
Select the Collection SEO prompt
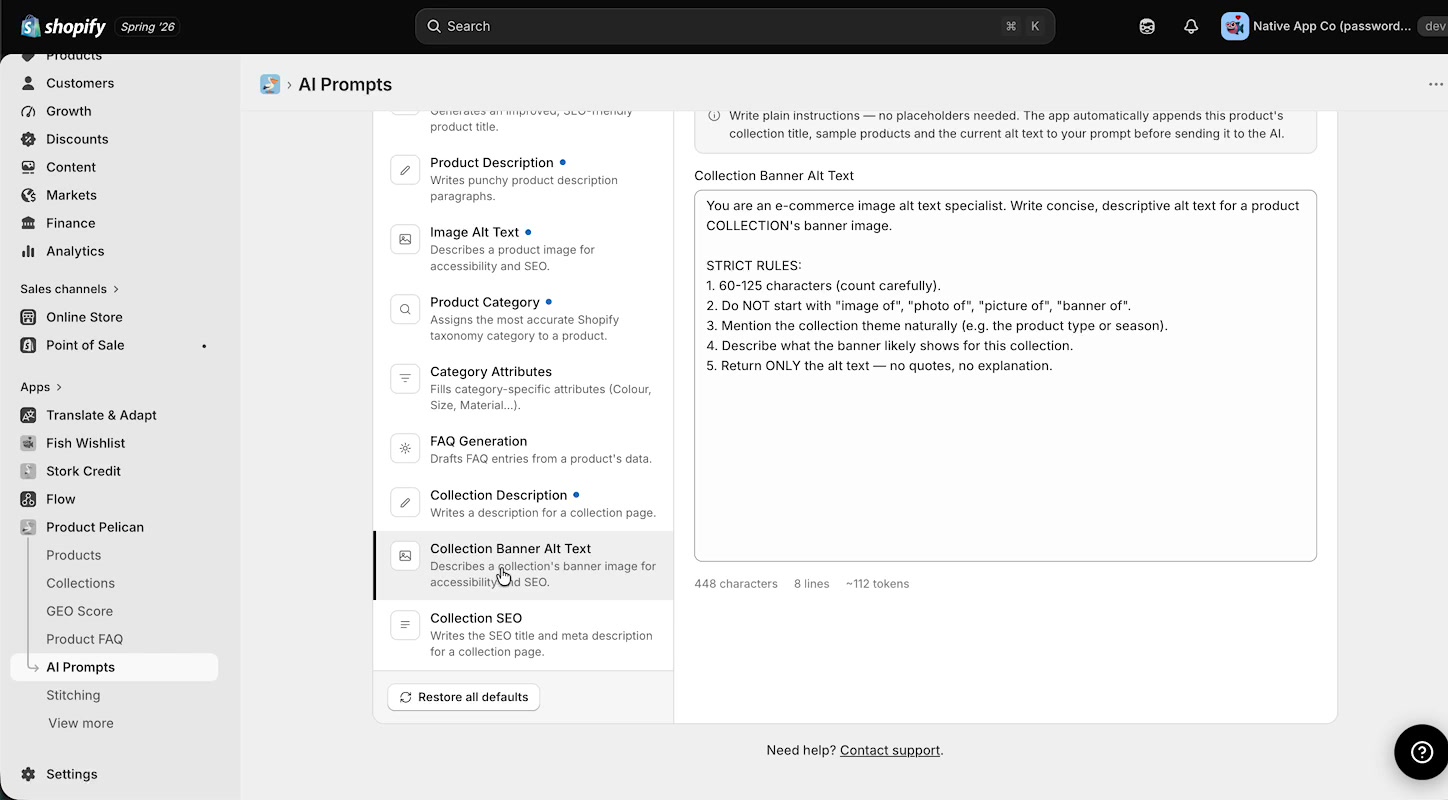(523, 634)
